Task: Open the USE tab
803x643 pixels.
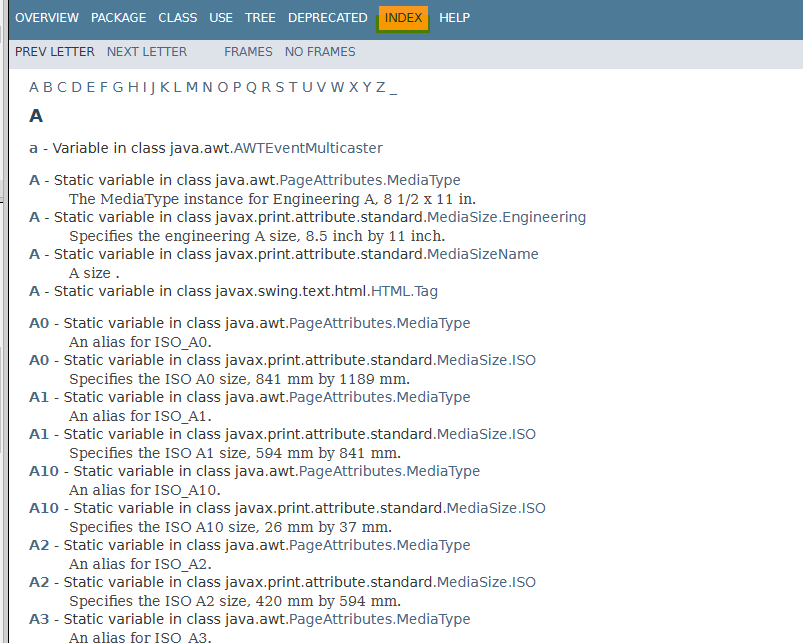Action: (x=221, y=18)
